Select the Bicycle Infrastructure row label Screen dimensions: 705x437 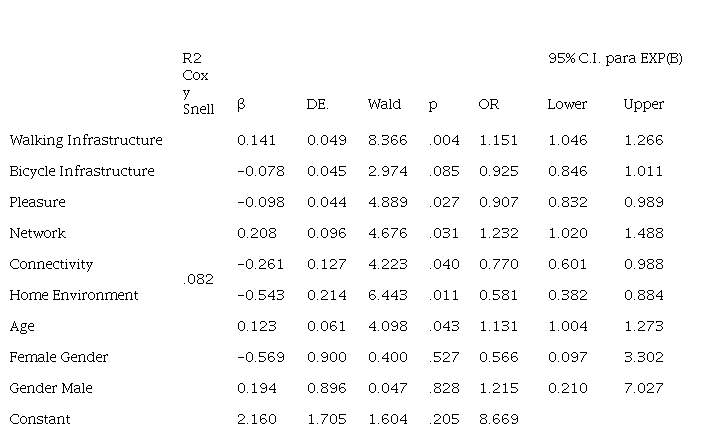[x=82, y=171]
